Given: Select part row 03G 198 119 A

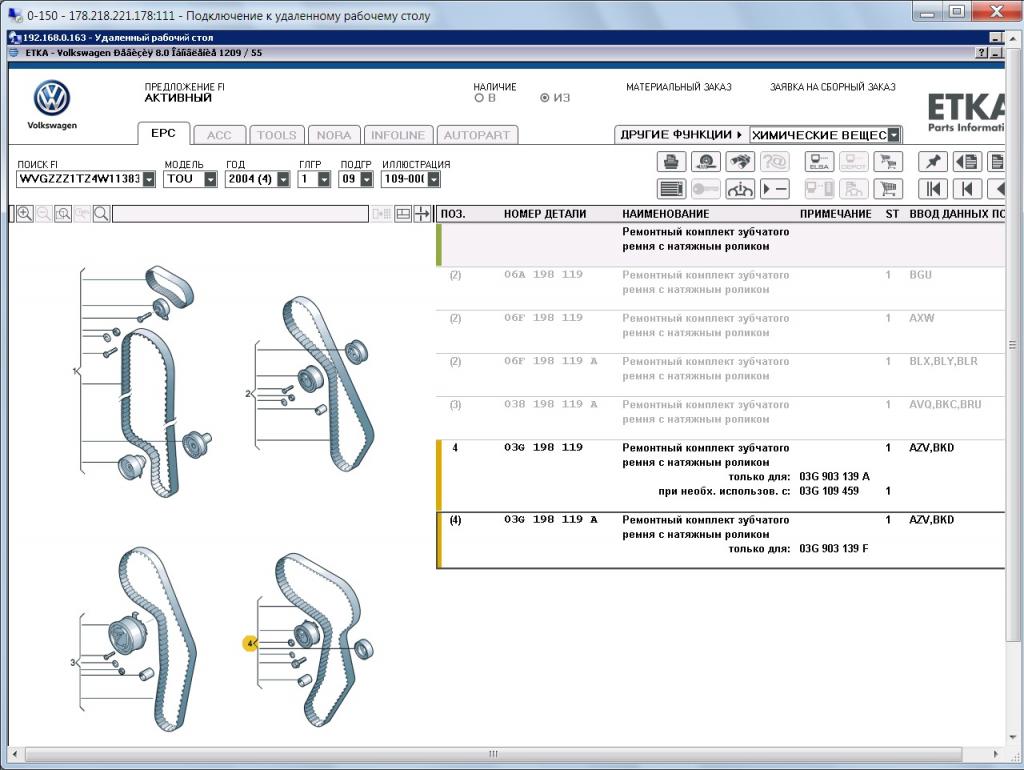Looking at the screenshot, I should pos(720,540).
